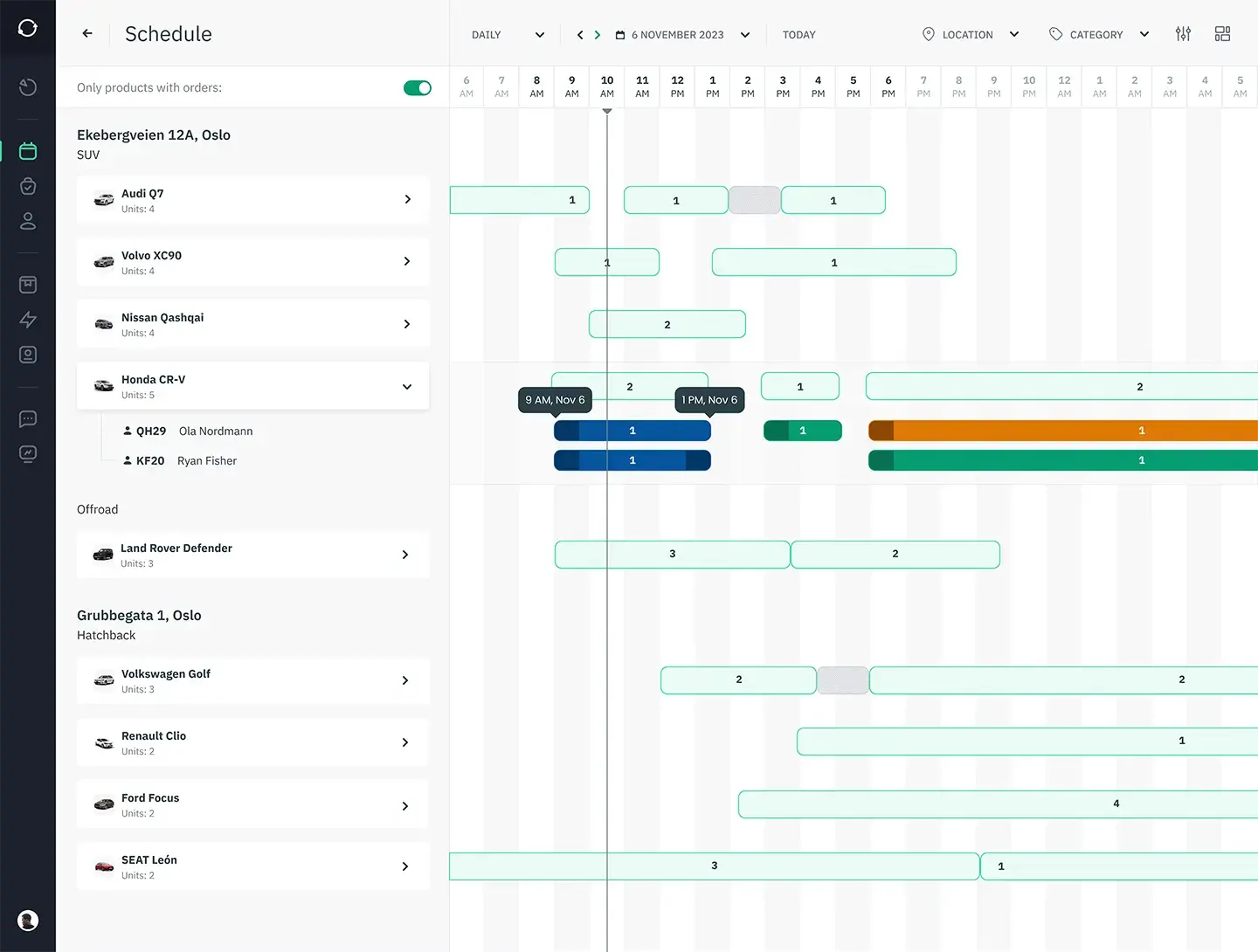Viewport: 1258px width, 952px height.
Task: Open the filter sliders icon in top bar
Action: (x=1183, y=34)
